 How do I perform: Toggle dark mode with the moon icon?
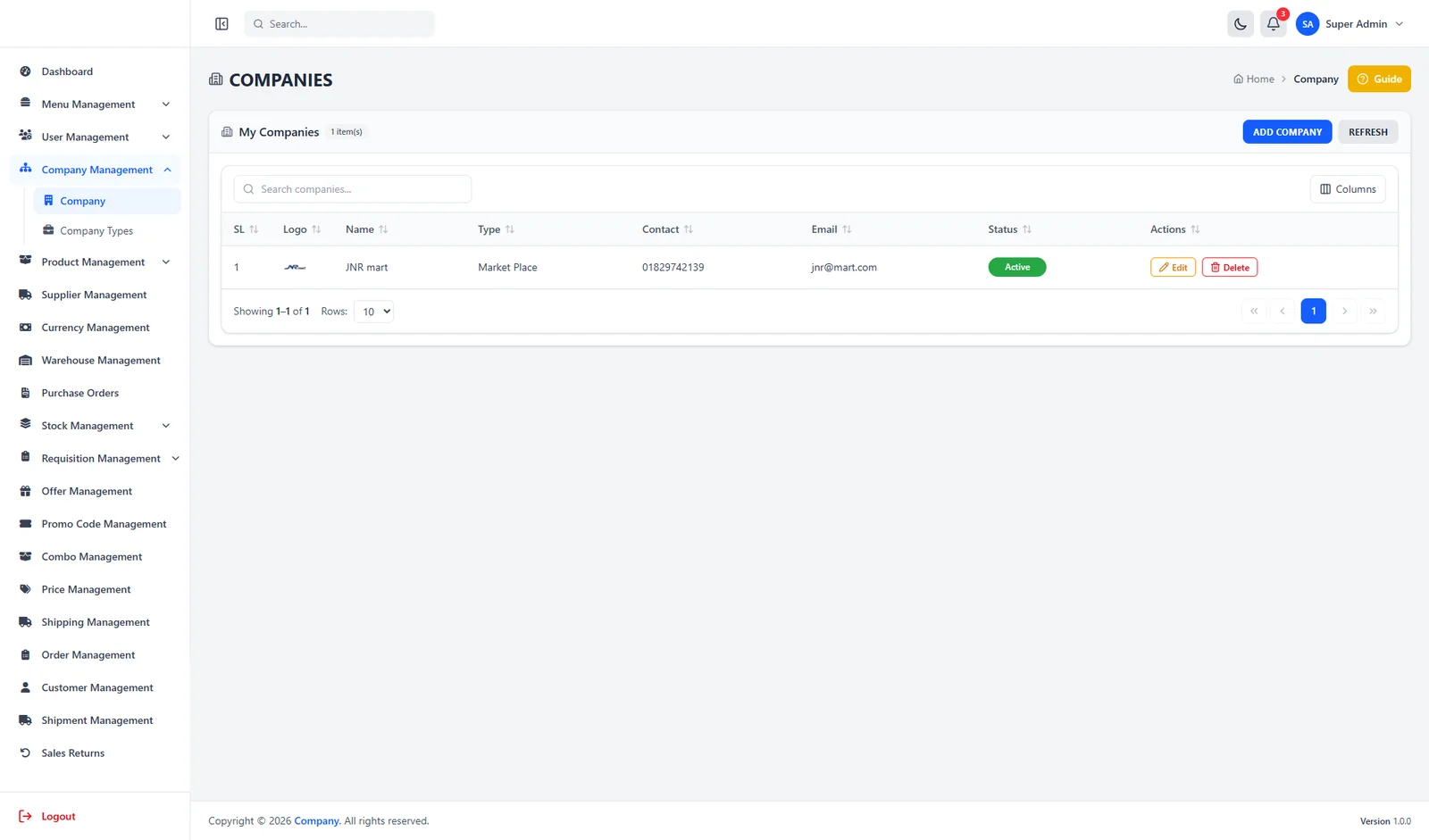click(1241, 24)
